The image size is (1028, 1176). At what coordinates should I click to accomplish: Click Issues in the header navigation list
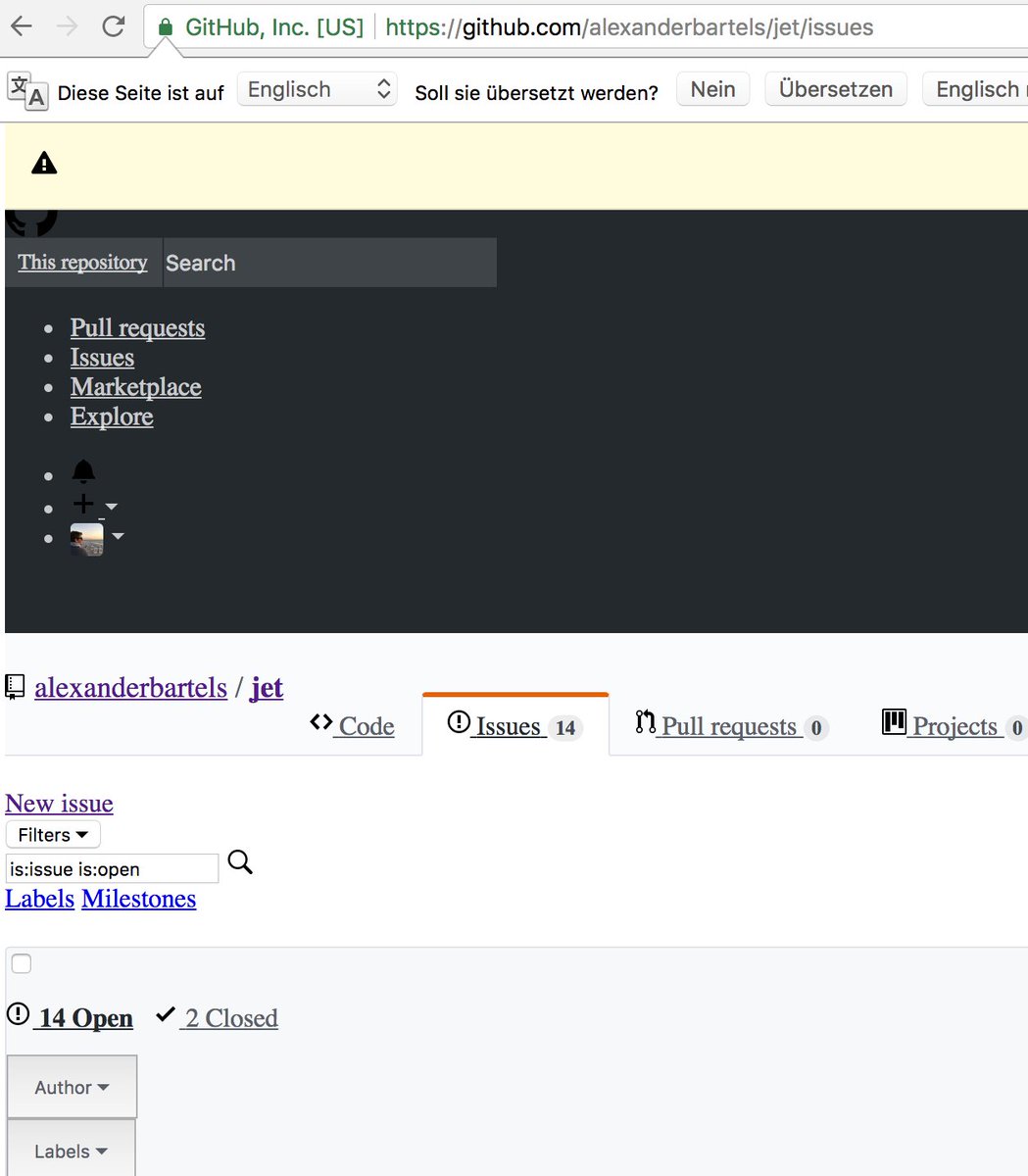(x=102, y=358)
